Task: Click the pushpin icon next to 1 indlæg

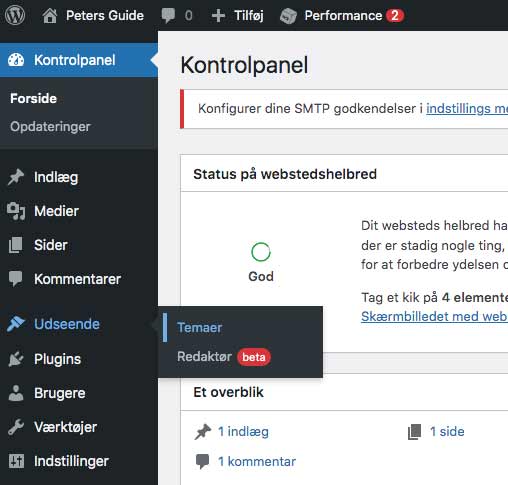Action: tap(203, 432)
